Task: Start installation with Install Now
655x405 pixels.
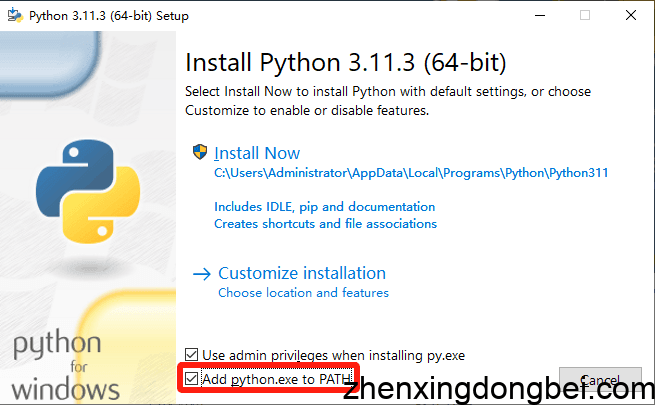Action: click(257, 153)
